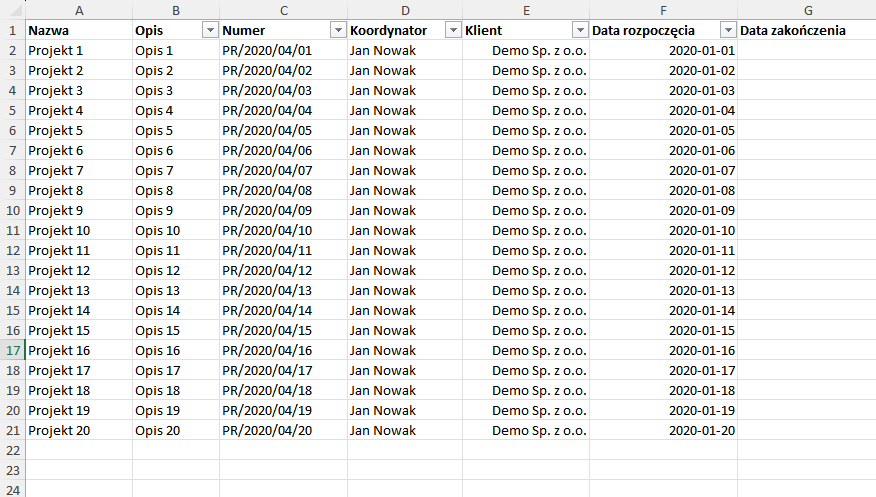Select column F header
876x497 pixels.
(663, 10)
